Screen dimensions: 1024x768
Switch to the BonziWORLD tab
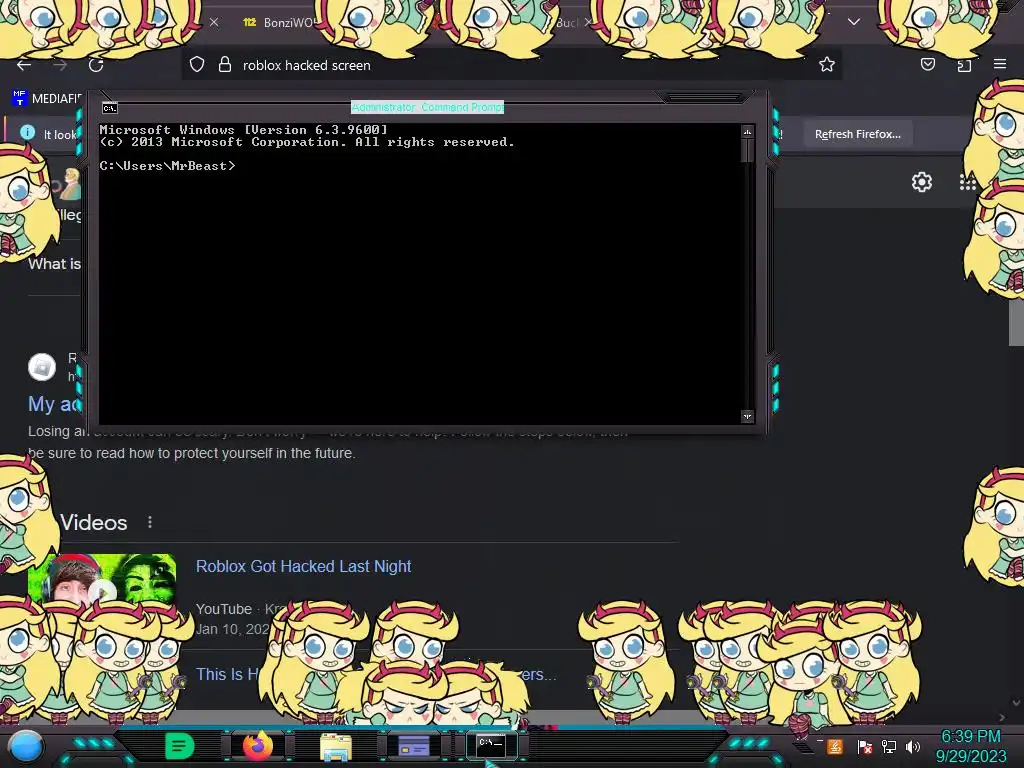(281, 22)
